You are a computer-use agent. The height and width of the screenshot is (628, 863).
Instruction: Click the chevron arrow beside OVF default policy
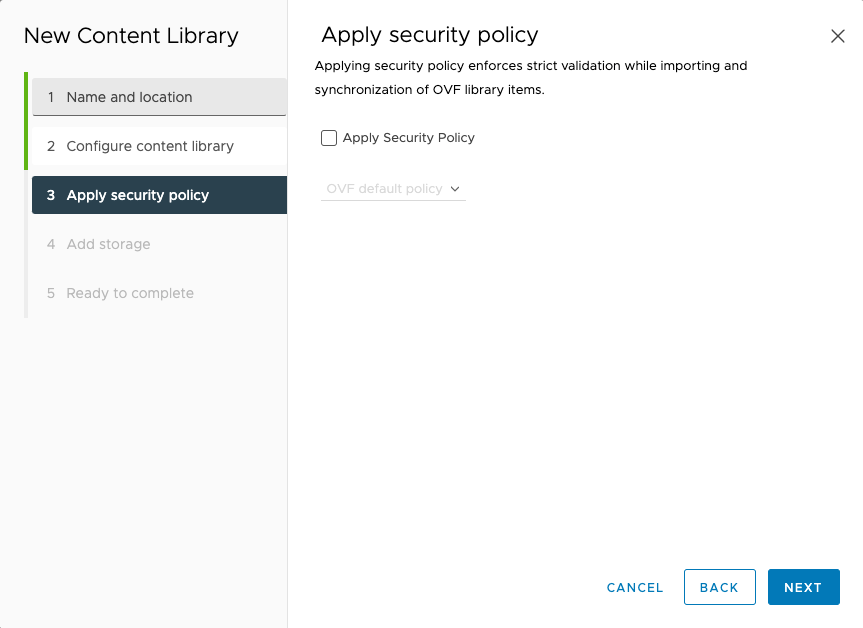click(455, 189)
